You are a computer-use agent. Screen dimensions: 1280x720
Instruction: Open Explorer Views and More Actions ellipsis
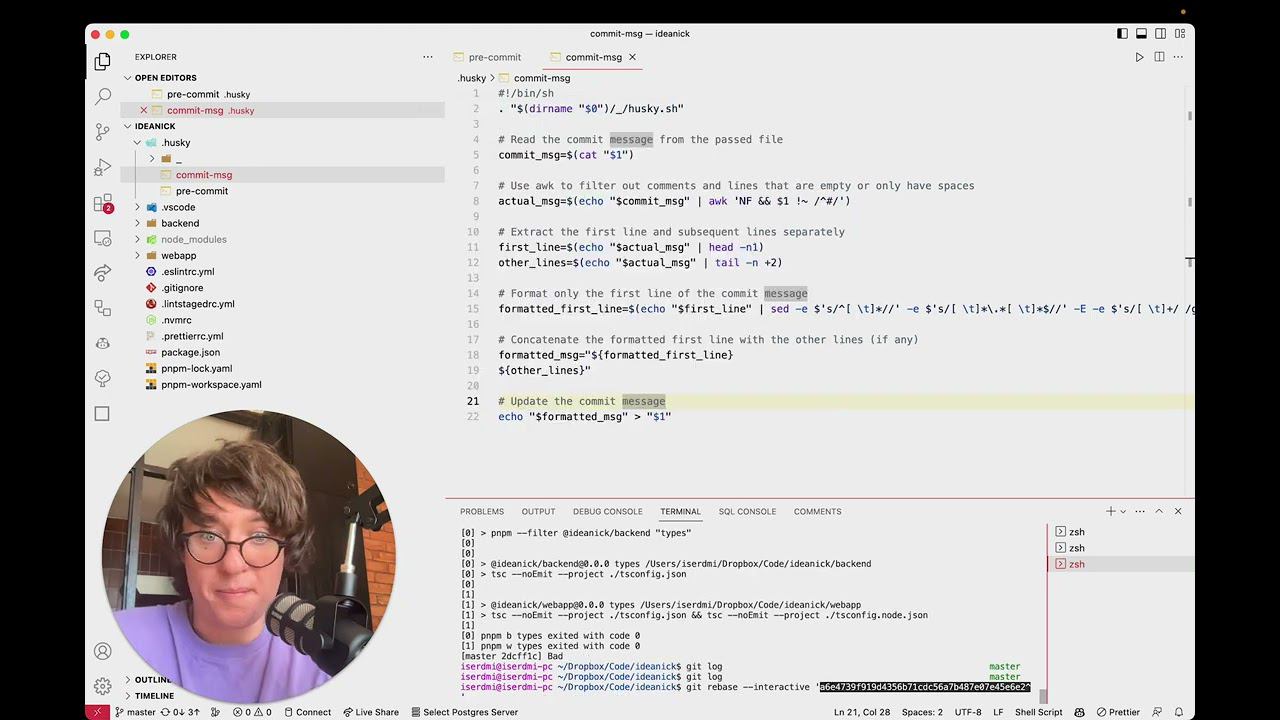click(x=428, y=57)
